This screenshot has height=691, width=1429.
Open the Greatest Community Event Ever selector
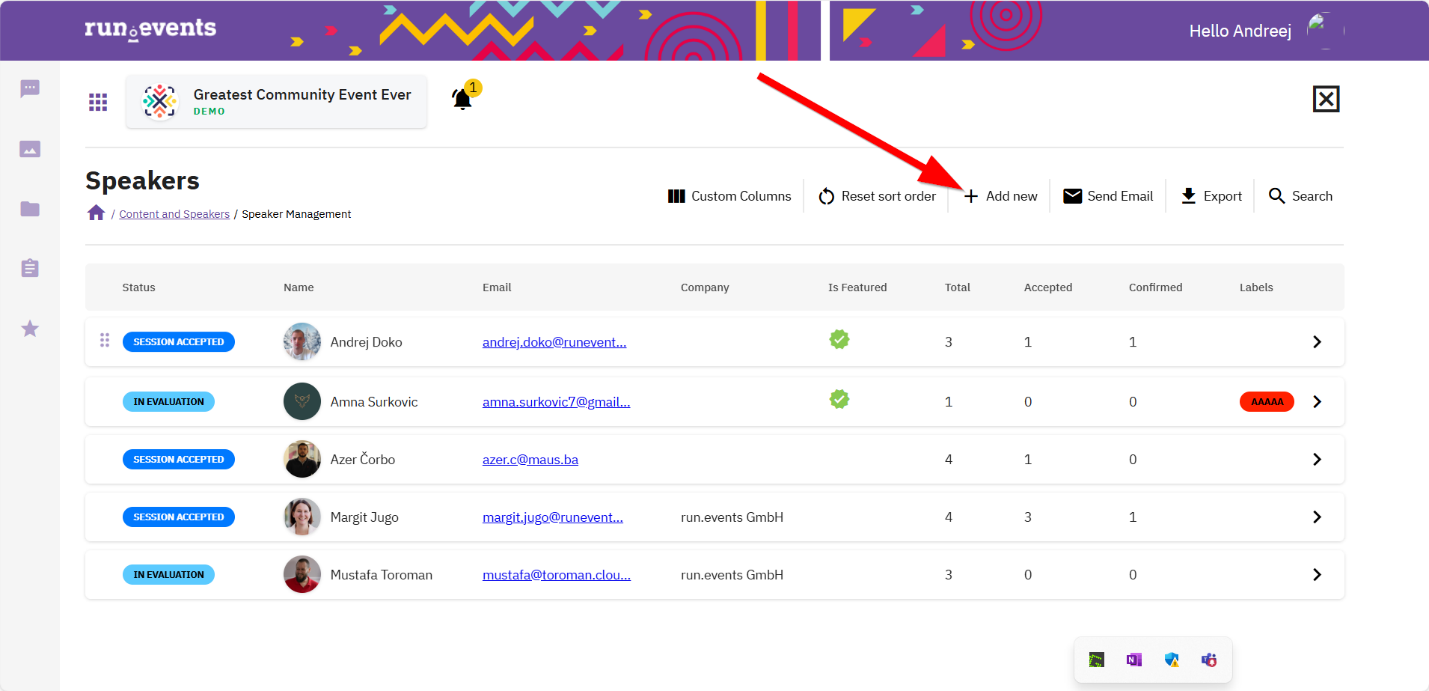tap(276, 101)
